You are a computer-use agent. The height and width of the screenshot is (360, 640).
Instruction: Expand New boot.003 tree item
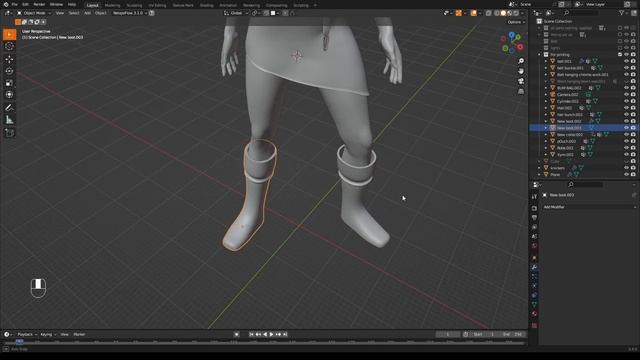point(546,128)
